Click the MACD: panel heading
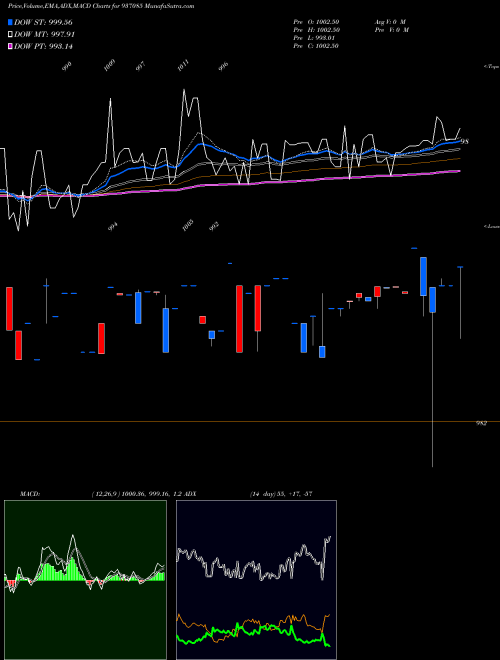The image size is (500, 660). click(x=30, y=494)
